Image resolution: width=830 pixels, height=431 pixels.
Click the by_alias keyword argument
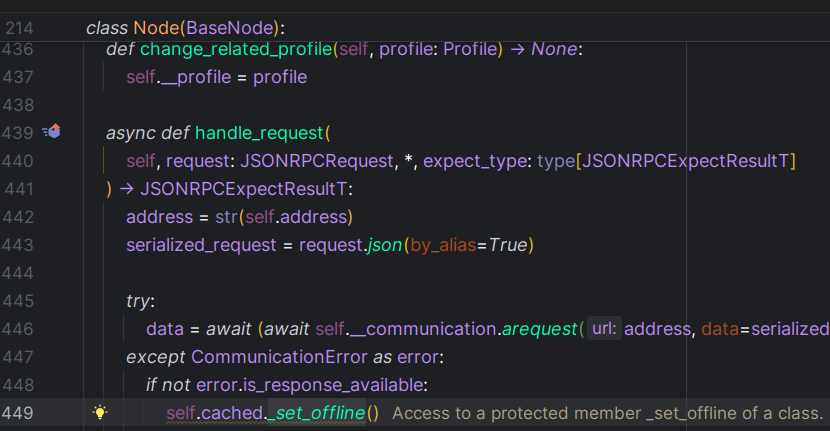coord(442,245)
